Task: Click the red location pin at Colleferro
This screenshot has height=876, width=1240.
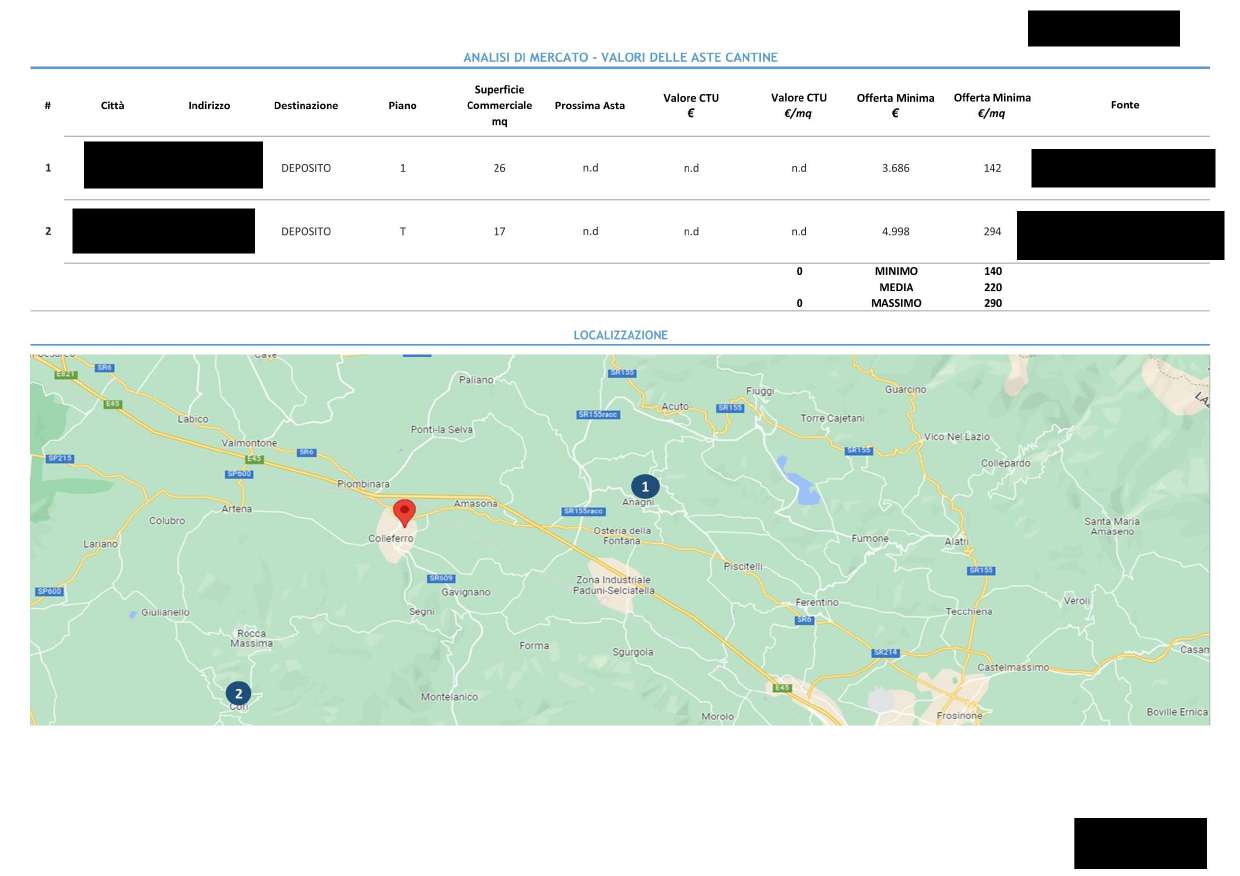Action: (404, 512)
